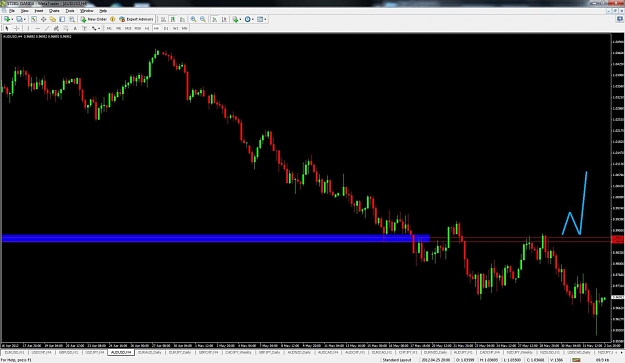This screenshot has width=625, height=363.
Task: Switch to the USDCHF,H4 chart tab
Action: [41, 353]
